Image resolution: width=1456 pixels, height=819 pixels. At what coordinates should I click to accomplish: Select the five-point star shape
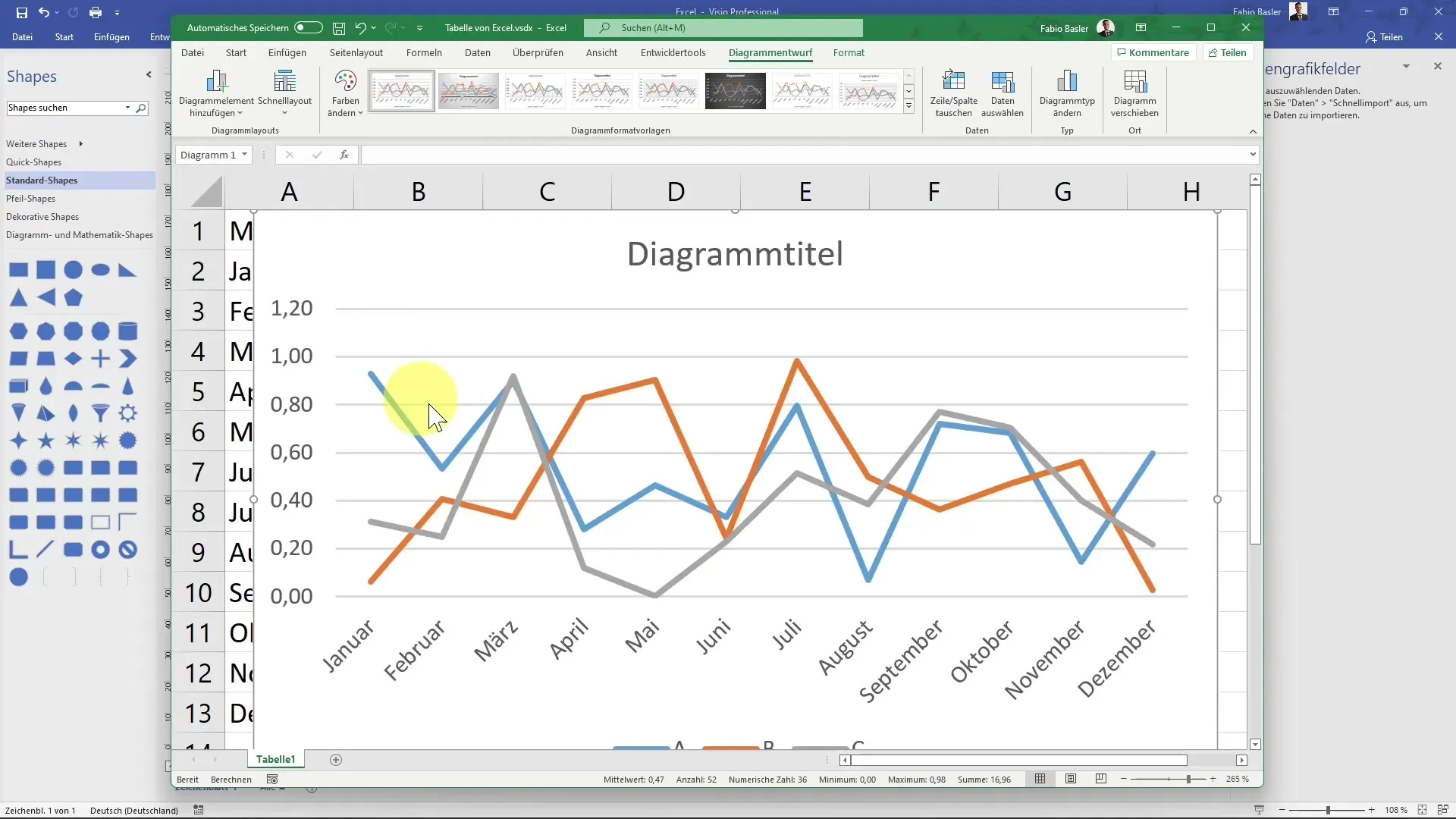click(46, 441)
